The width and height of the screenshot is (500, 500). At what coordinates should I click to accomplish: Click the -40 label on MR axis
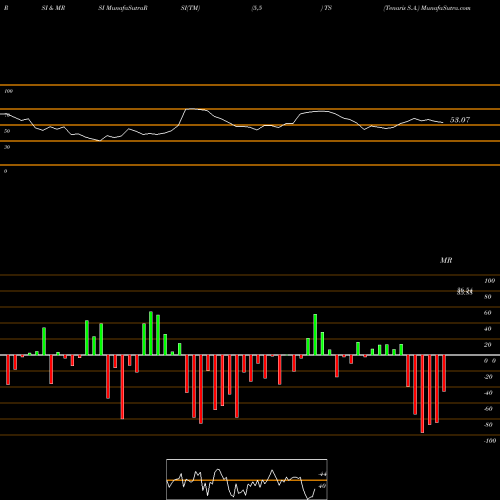point(488,393)
